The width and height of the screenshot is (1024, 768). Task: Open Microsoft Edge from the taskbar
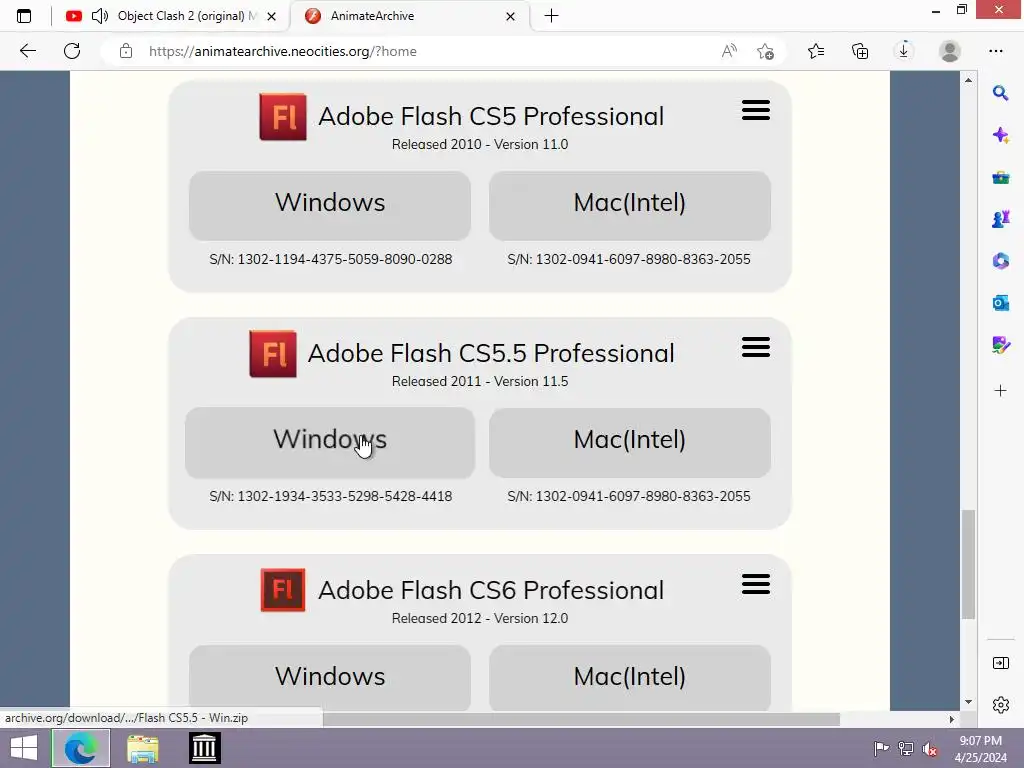point(80,748)
